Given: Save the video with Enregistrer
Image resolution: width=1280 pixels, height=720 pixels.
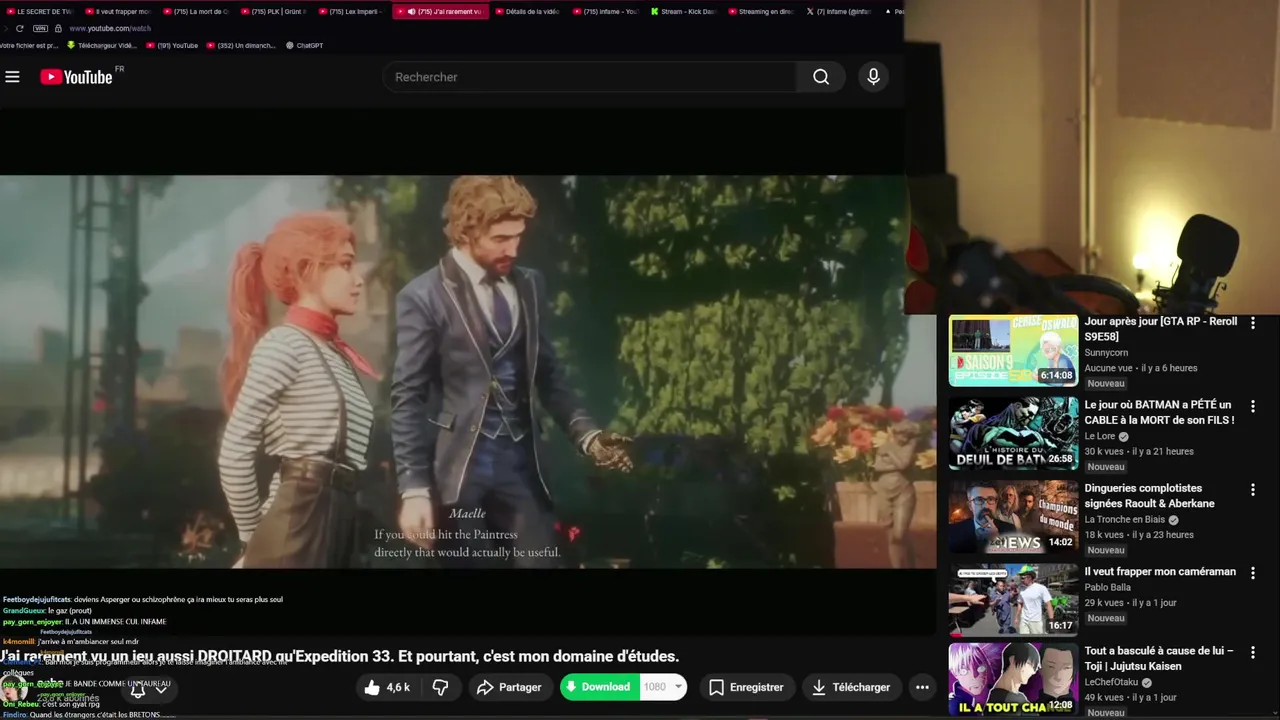Looking at the screenshot, I should point(746,687).
